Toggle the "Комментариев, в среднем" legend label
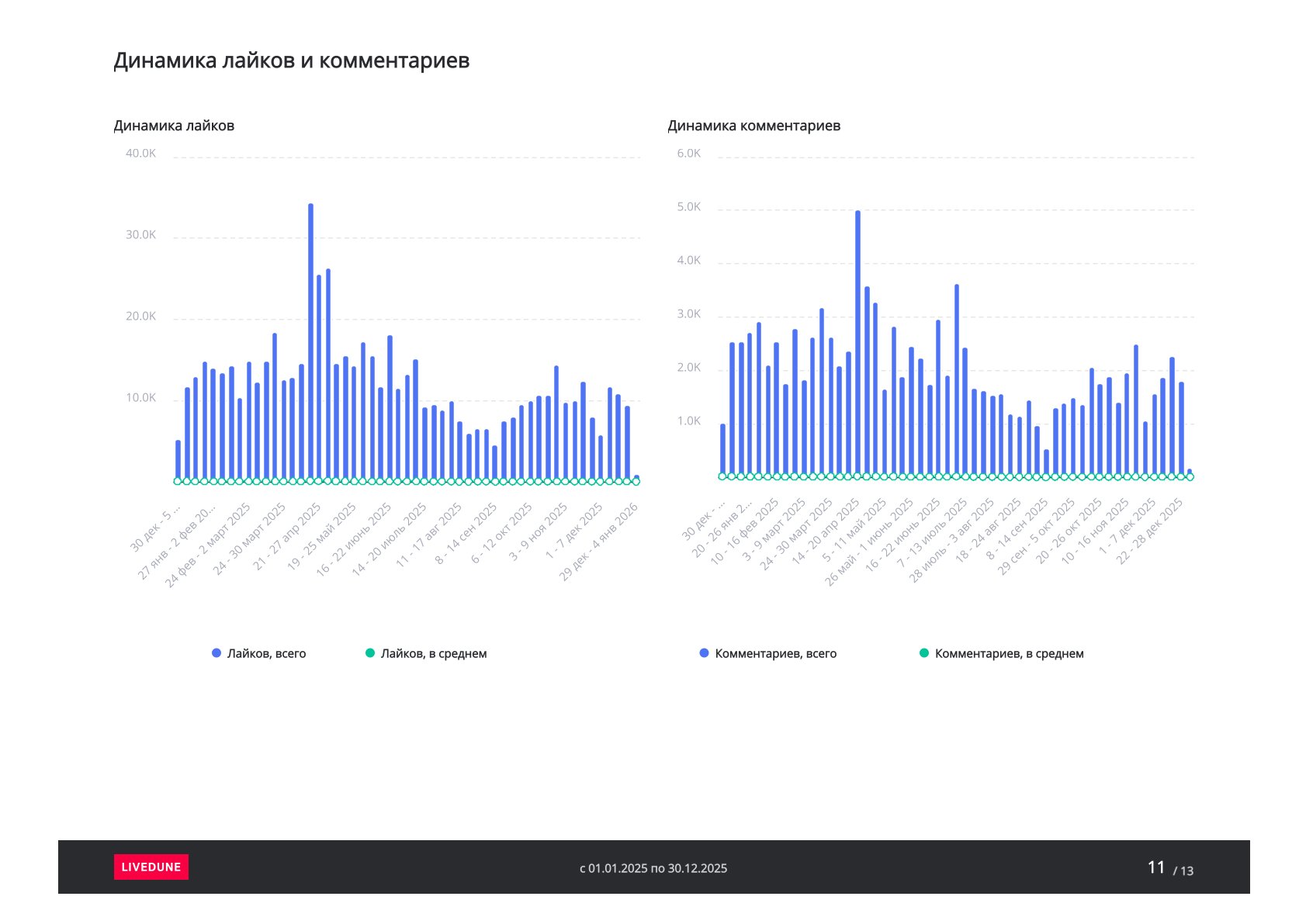Image resolution: width=1306 pixels, height=924 pixels. (x=1009, y=653)
